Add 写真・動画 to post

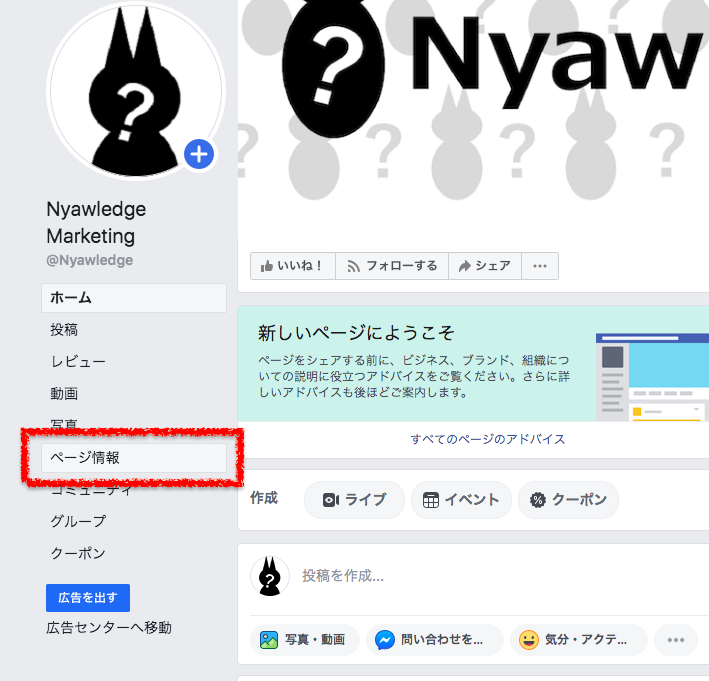(x=305, y=640)
